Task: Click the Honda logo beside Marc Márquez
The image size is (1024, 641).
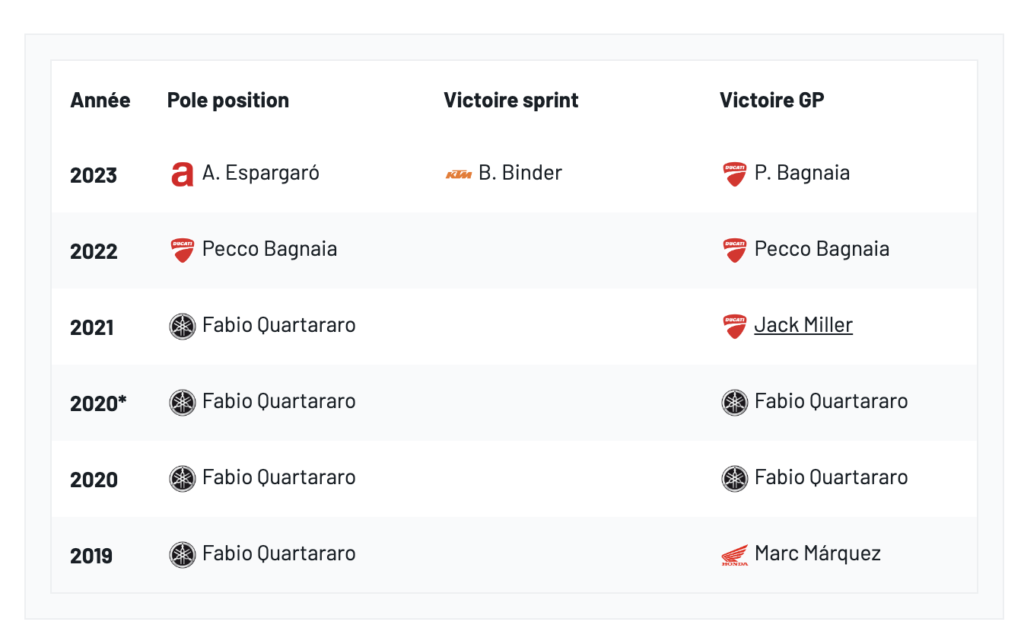Action: pos(734,555)
